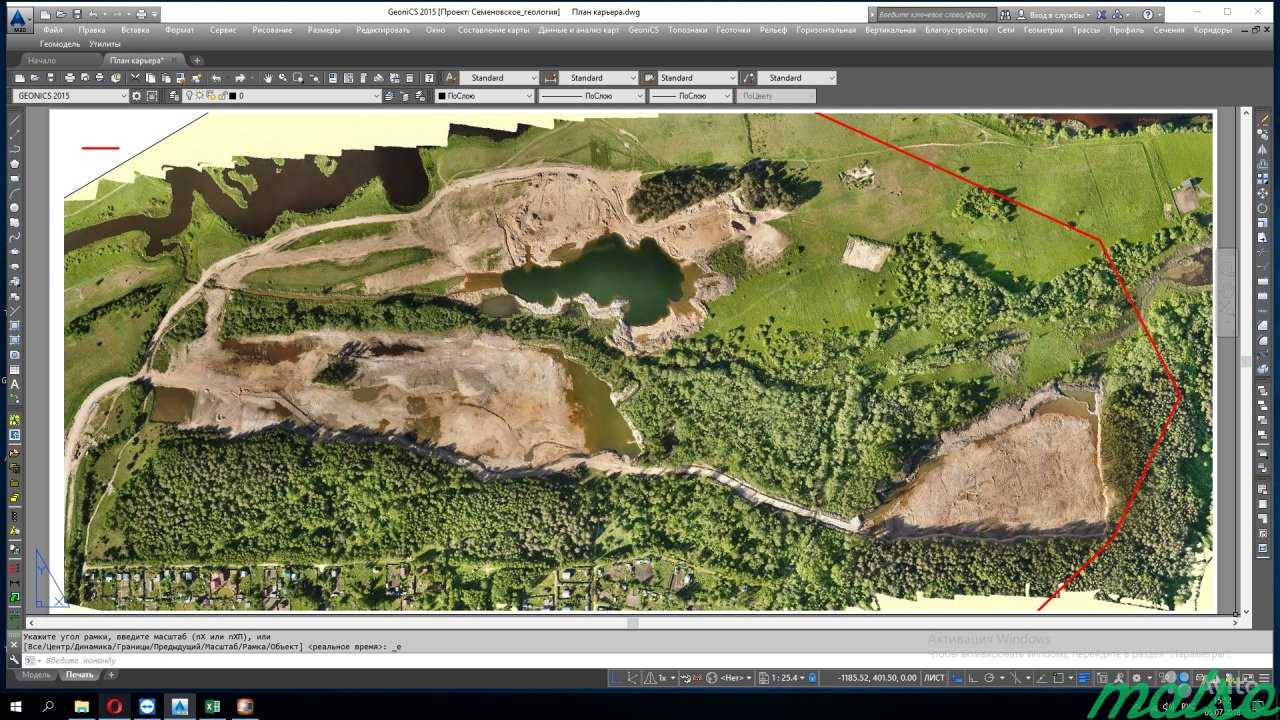Open the AutoCAD application menu button
This screenshot has width=1280, height=720.
tap(20, 19)
